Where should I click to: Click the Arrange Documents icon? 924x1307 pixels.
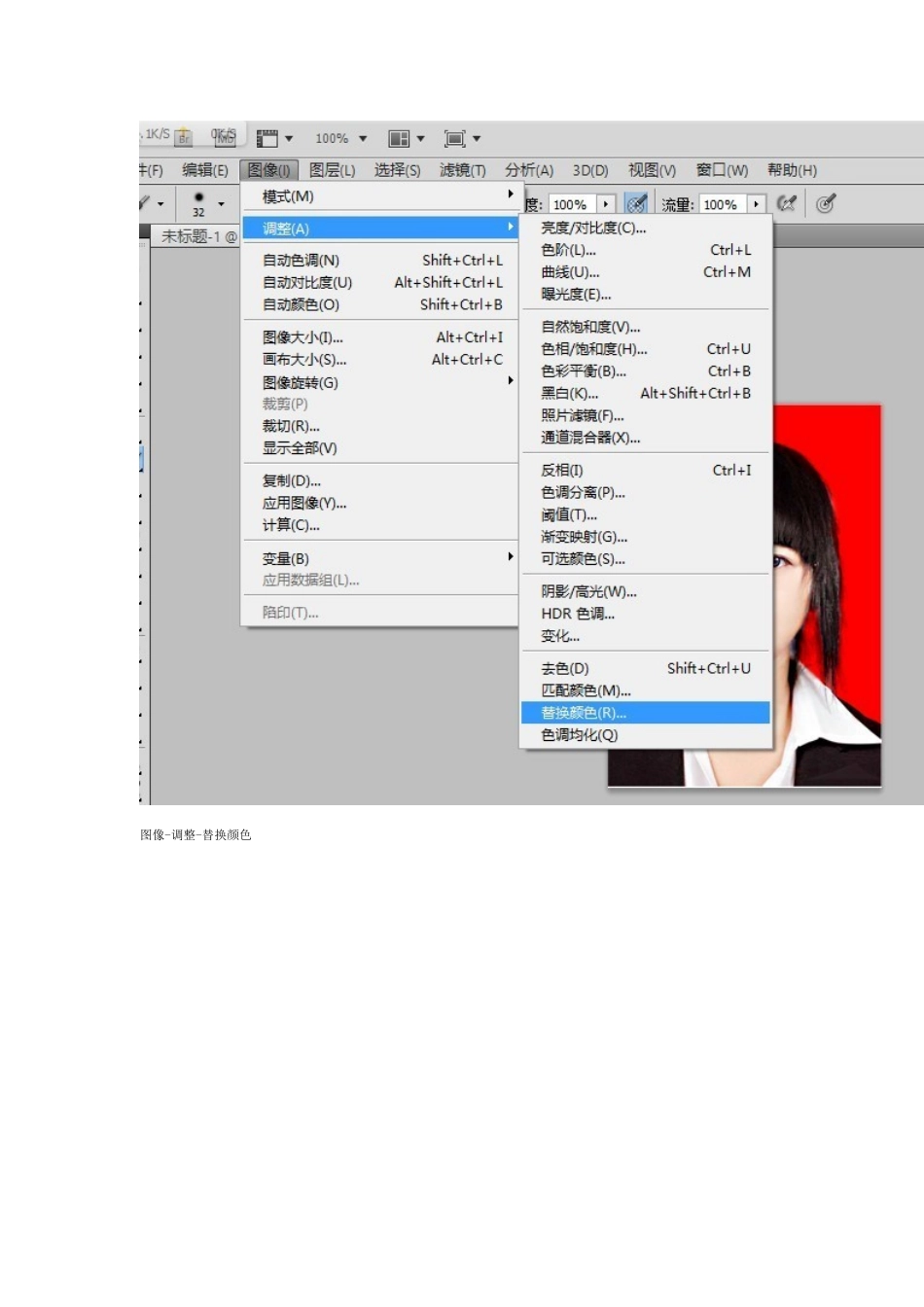tap(399, 138)
